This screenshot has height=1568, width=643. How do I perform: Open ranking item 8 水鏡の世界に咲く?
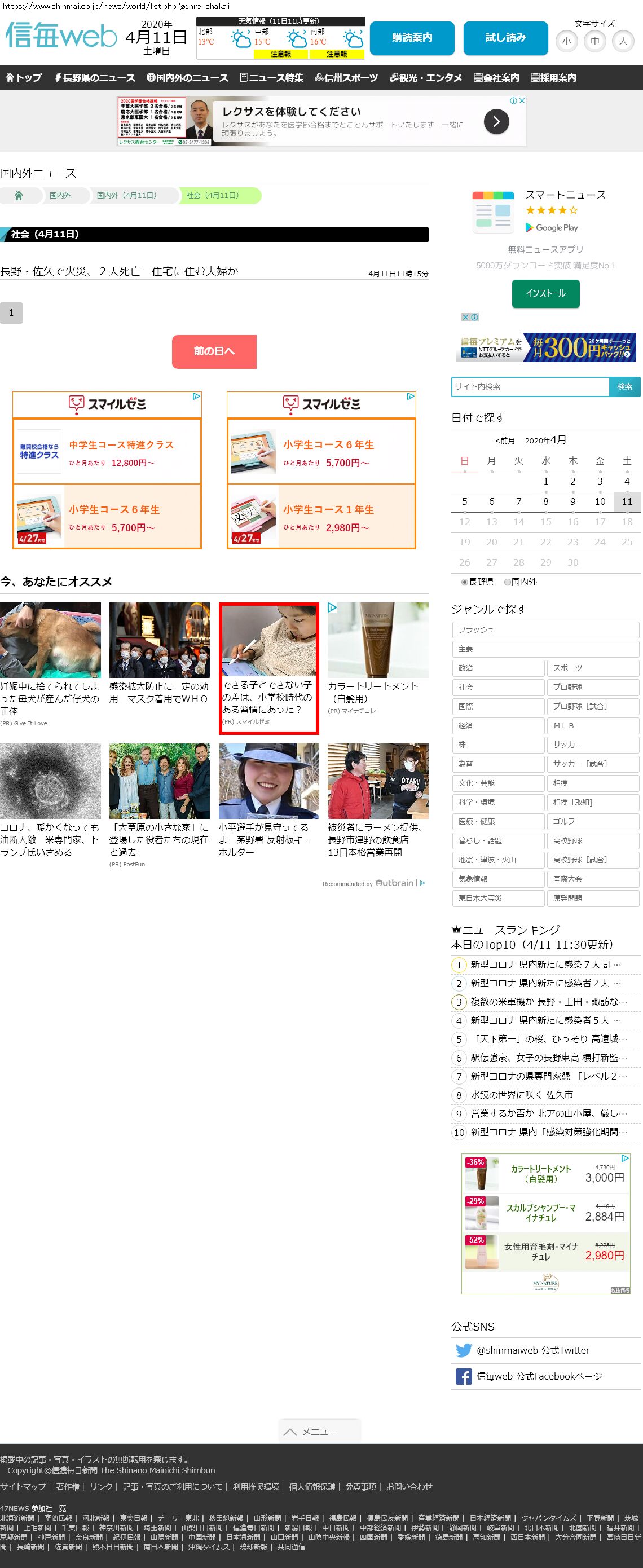(x=521, y=1094)
